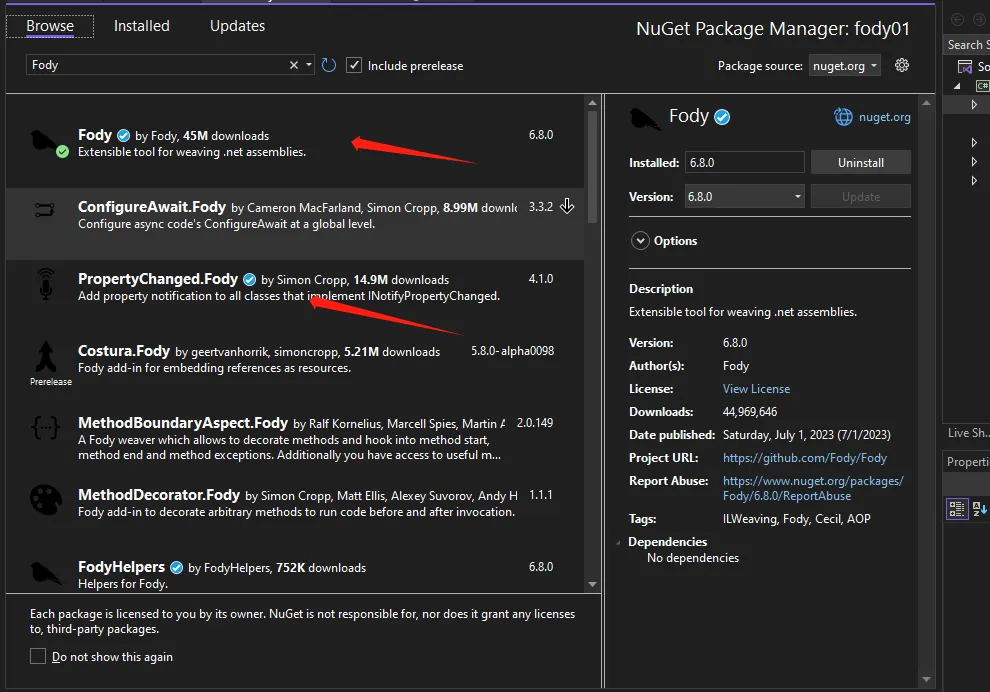
Task: Open View License link
Action: (756, 389)
